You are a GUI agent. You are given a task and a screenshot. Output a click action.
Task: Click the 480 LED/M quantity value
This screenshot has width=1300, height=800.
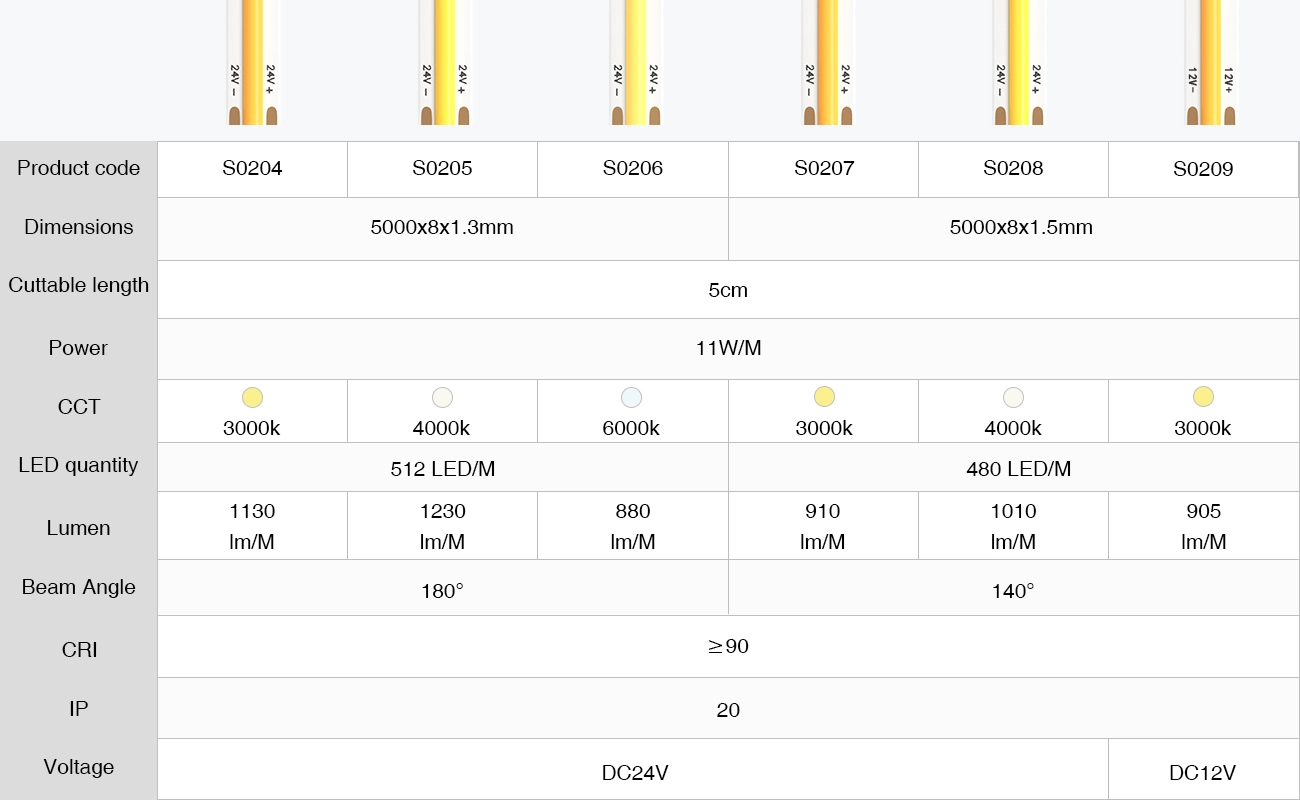pos(1019,469)
